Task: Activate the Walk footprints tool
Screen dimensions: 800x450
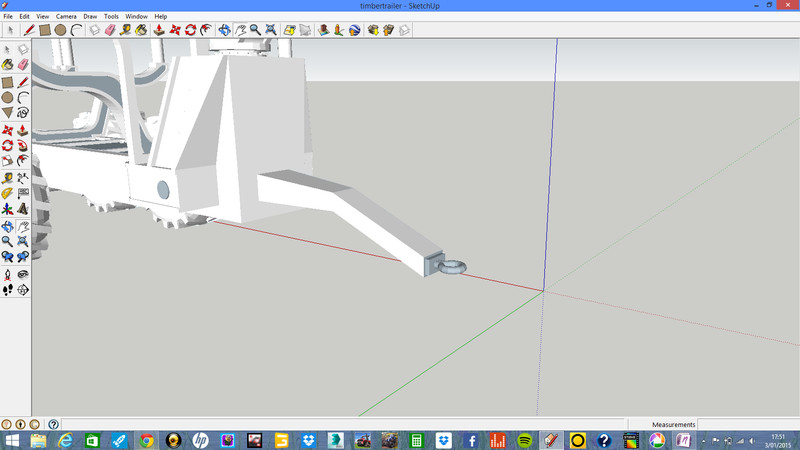Action: tap(8, 290)
